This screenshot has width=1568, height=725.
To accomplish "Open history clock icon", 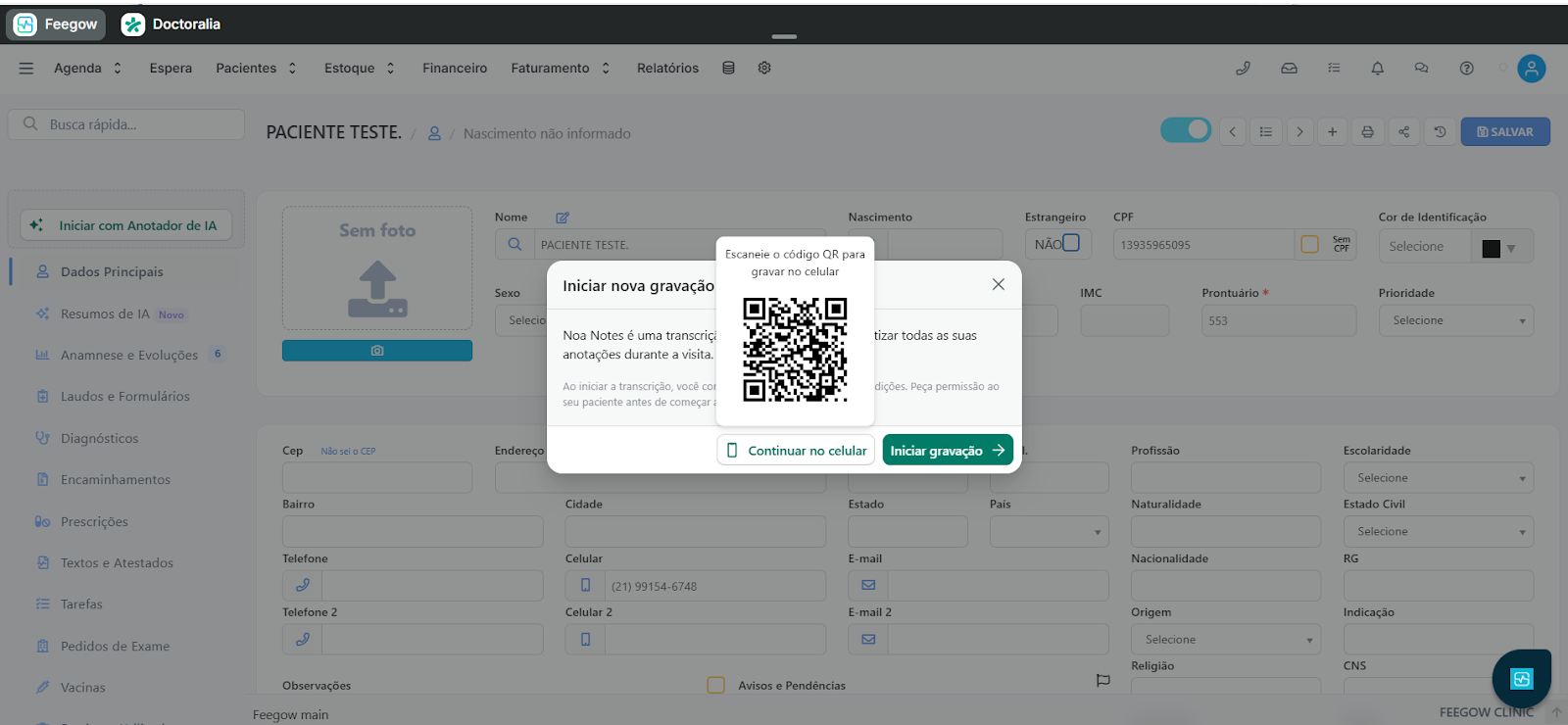I will coord(1440,132).
